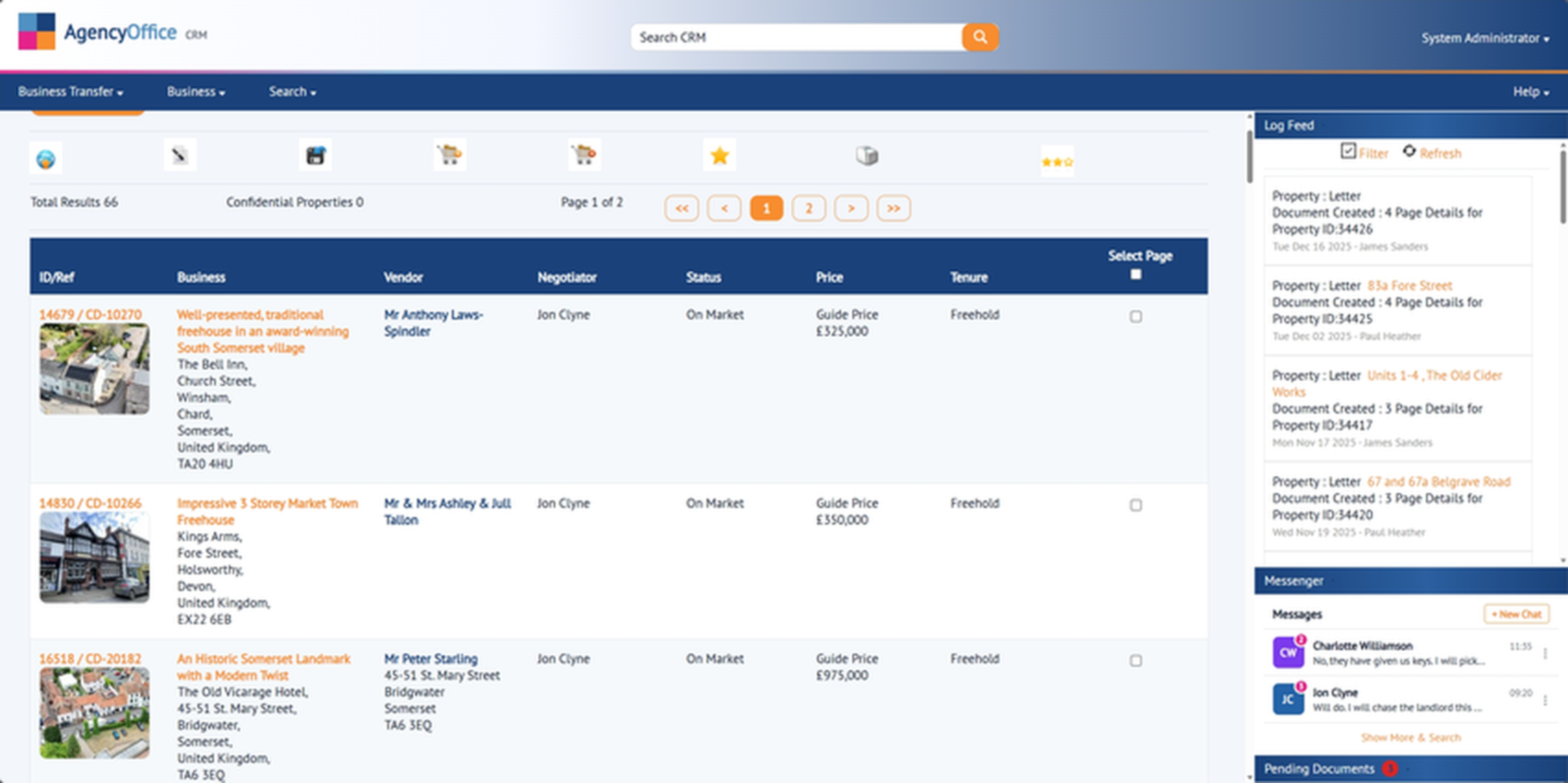This screenshot has width=1568, height=783.
Task: Select the edit/pencil toolbar icon
Action: coord(180,155)
